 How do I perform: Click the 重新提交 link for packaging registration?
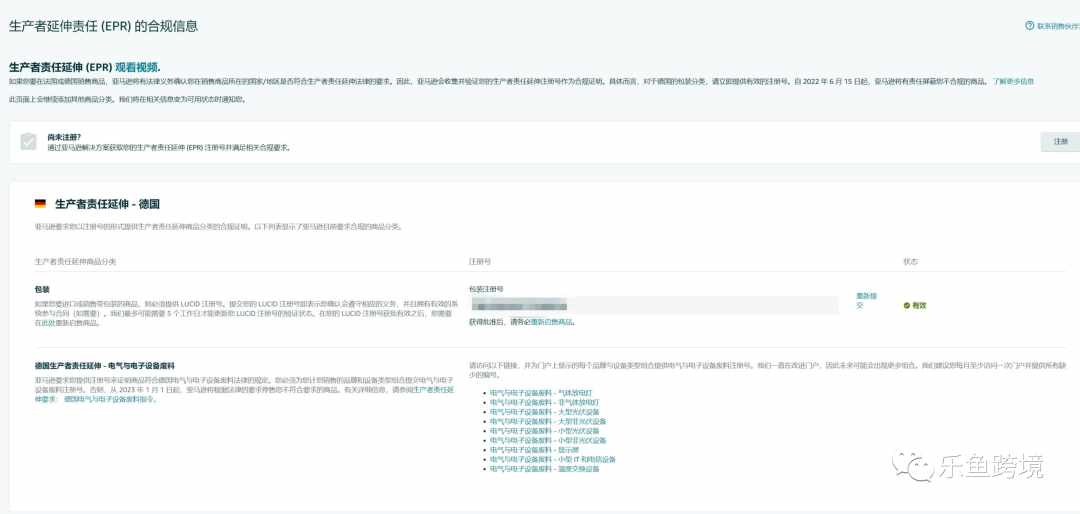click(x=866, y=300)
